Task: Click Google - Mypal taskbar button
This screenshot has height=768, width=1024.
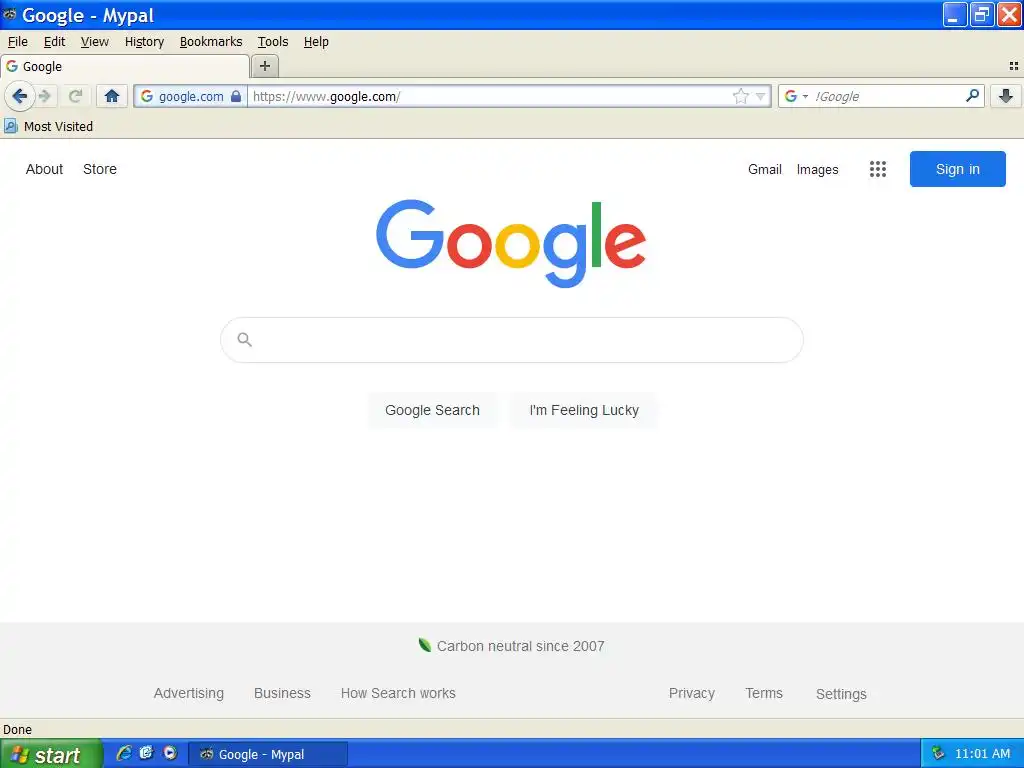Action: pos(268,754)
